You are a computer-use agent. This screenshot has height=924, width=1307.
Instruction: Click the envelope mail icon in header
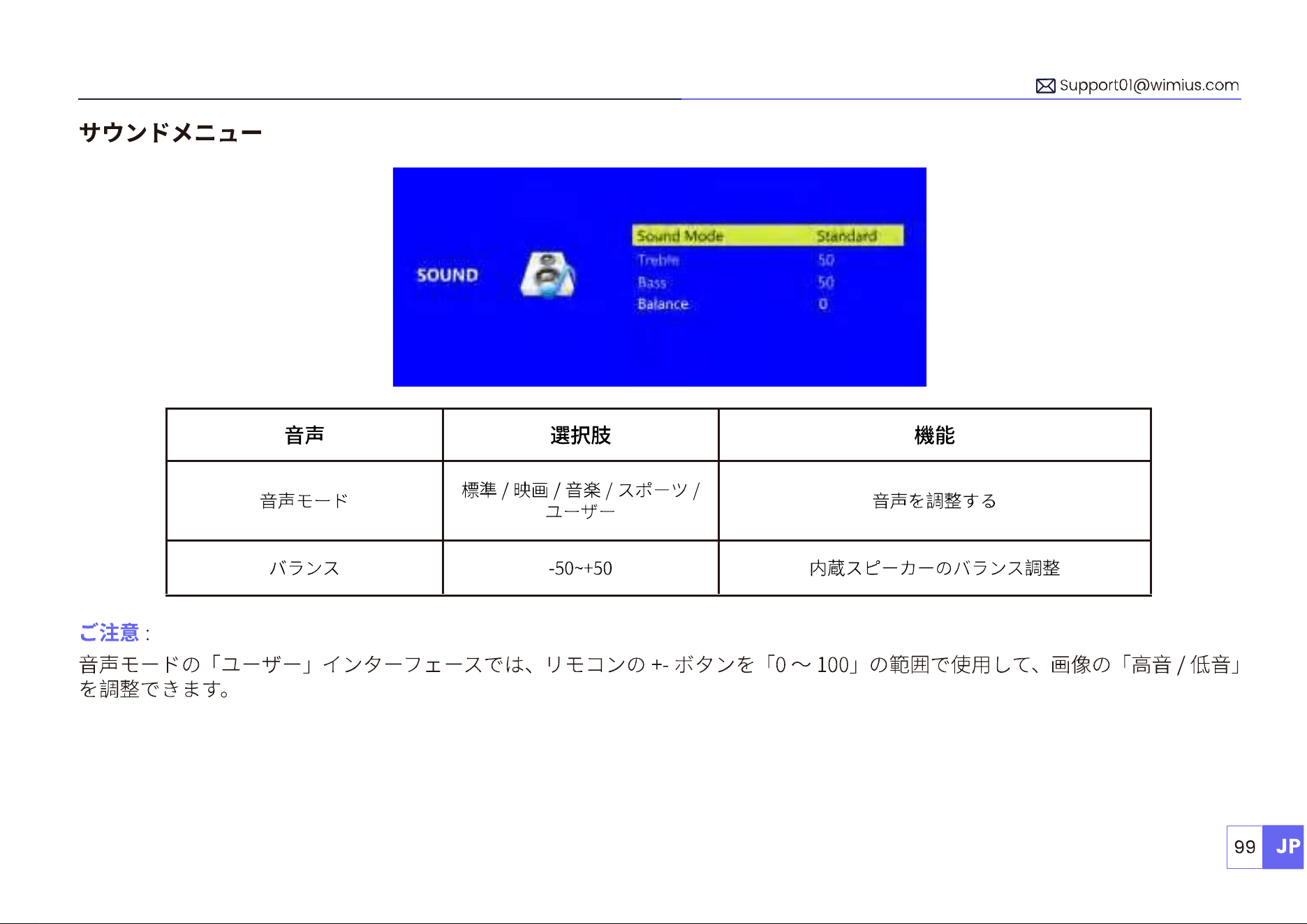click(1045, 86)
